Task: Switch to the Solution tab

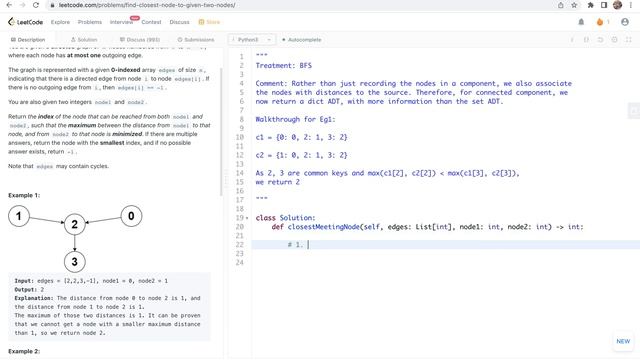Action: coord(84,40)
